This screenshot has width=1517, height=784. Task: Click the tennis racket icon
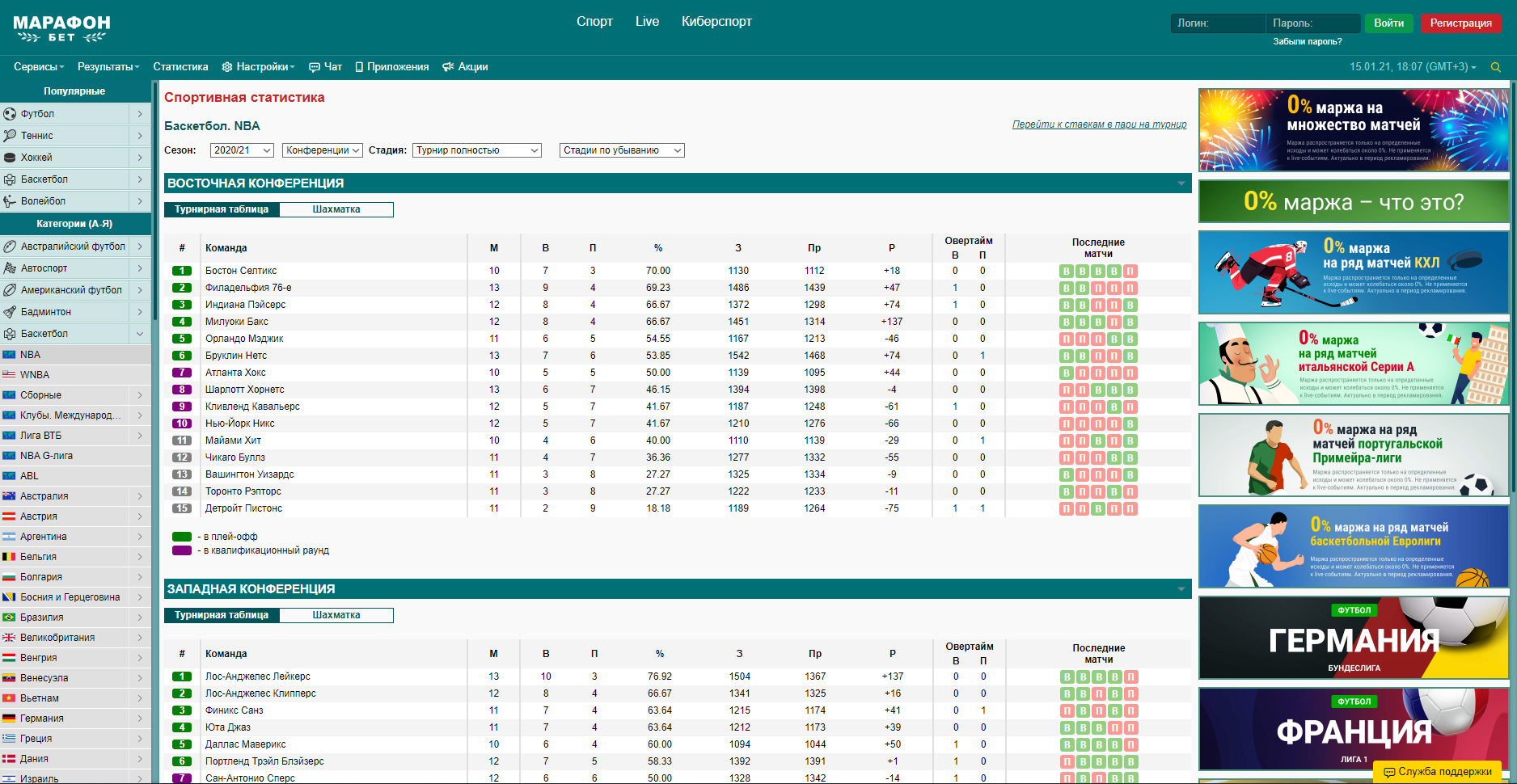[x=10, y=136]
